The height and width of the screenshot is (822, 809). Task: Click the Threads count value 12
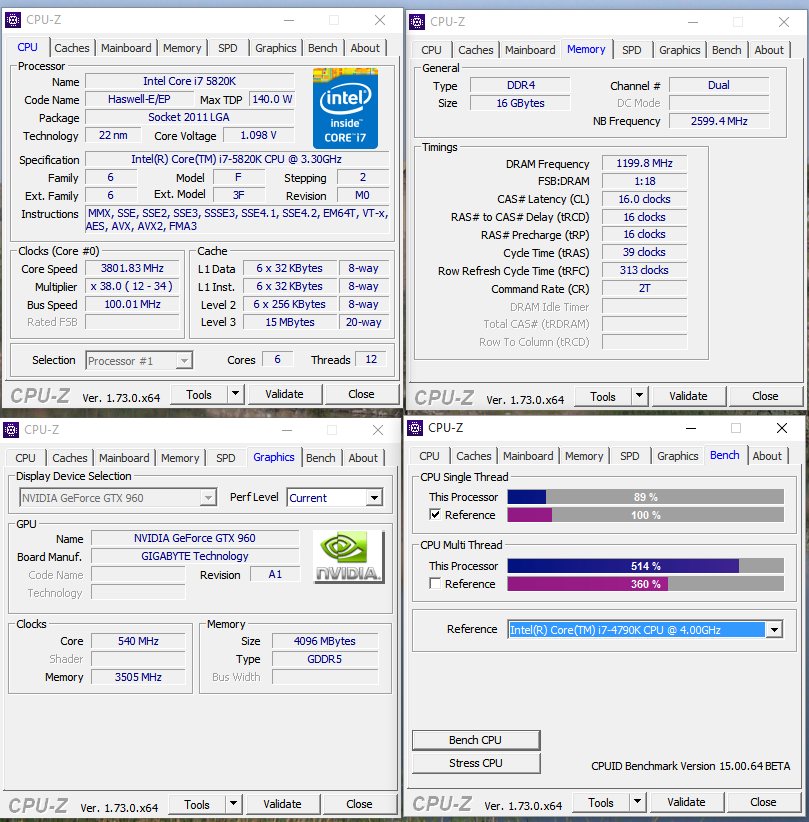click(x=371, y=360)
